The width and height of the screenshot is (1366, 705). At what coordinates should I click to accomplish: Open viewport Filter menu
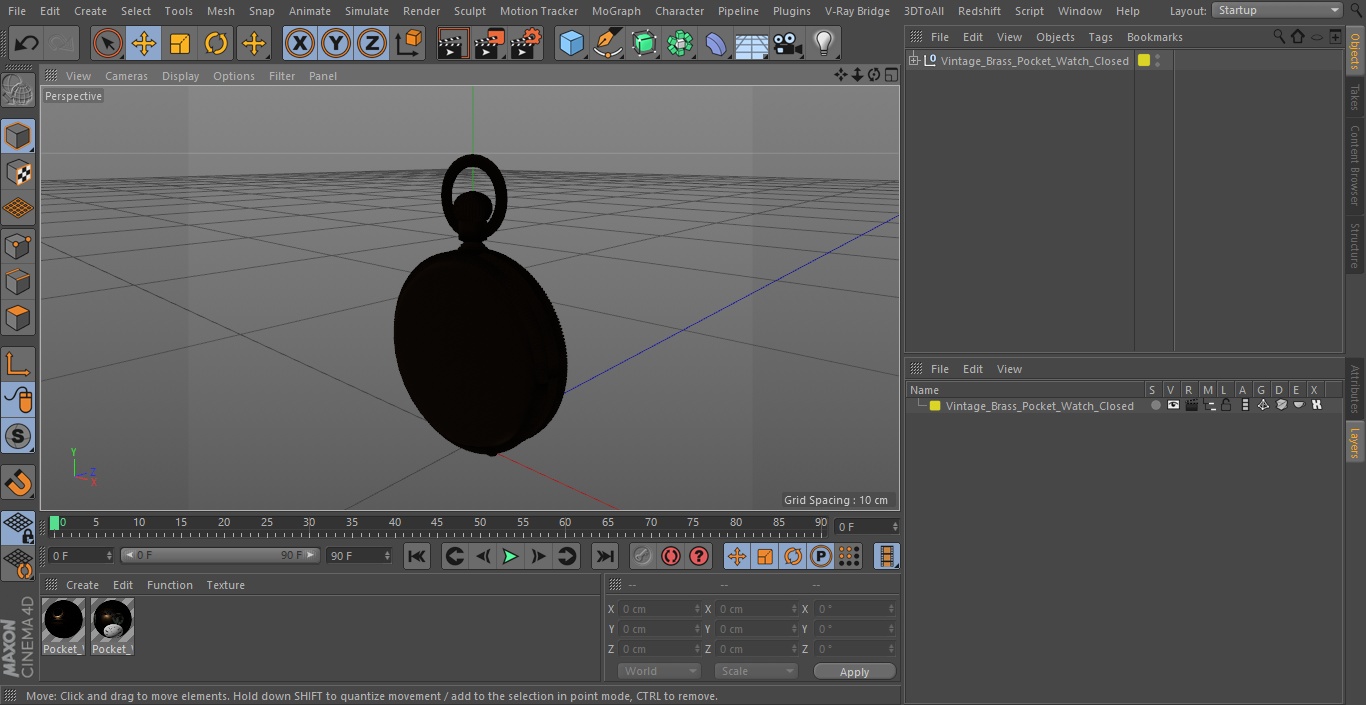click(282, 76)
